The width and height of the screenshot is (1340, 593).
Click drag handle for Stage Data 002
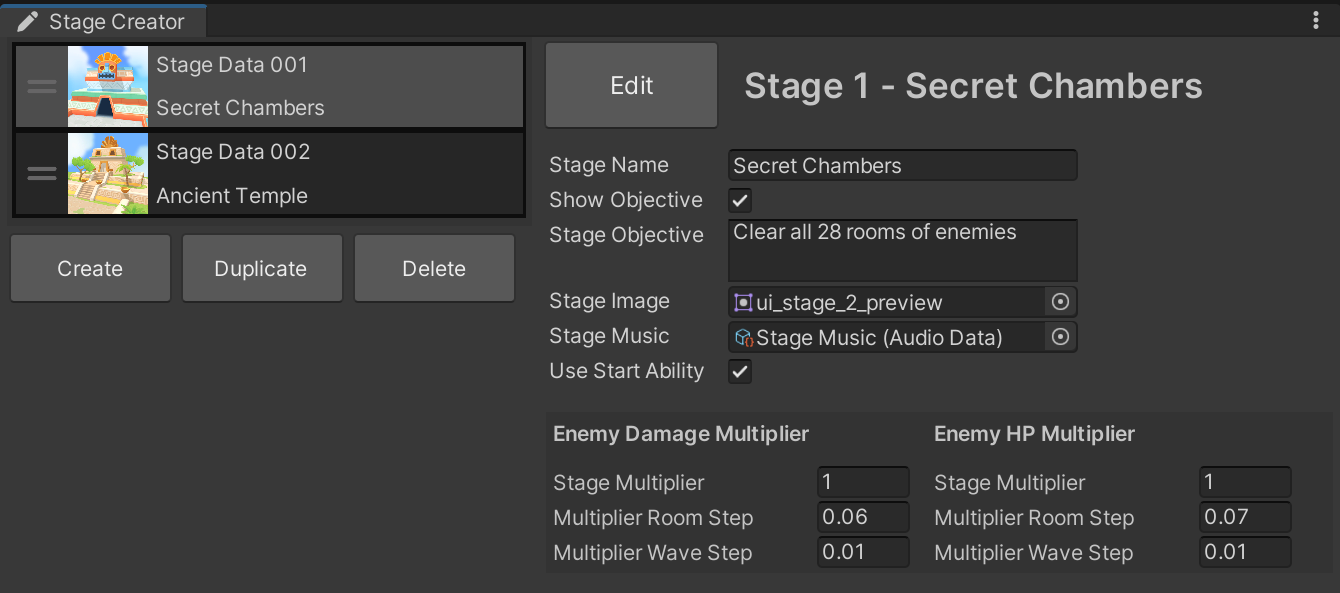[42, 173]
